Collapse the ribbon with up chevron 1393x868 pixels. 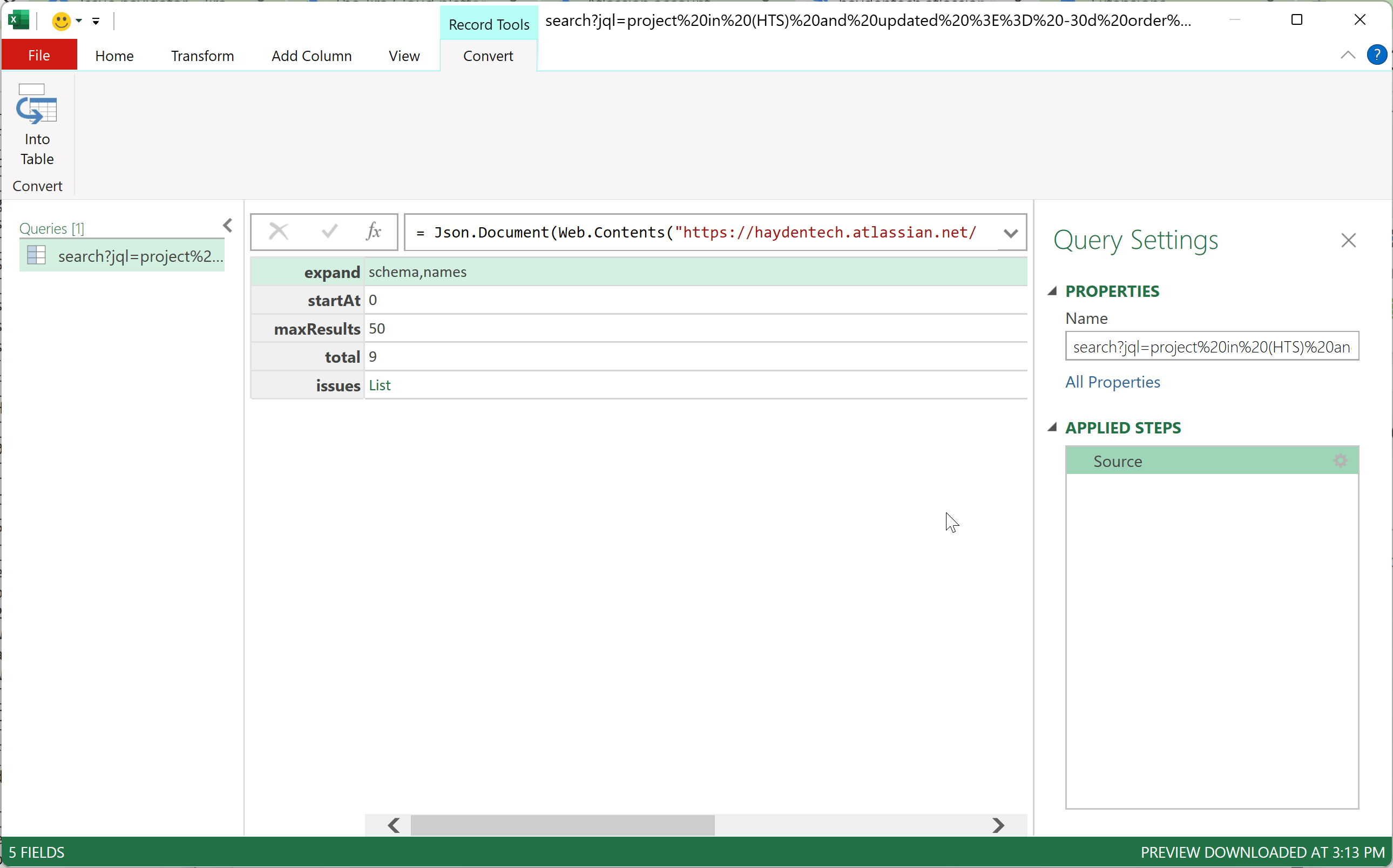pyautogui.click(x=1348, y=55)
